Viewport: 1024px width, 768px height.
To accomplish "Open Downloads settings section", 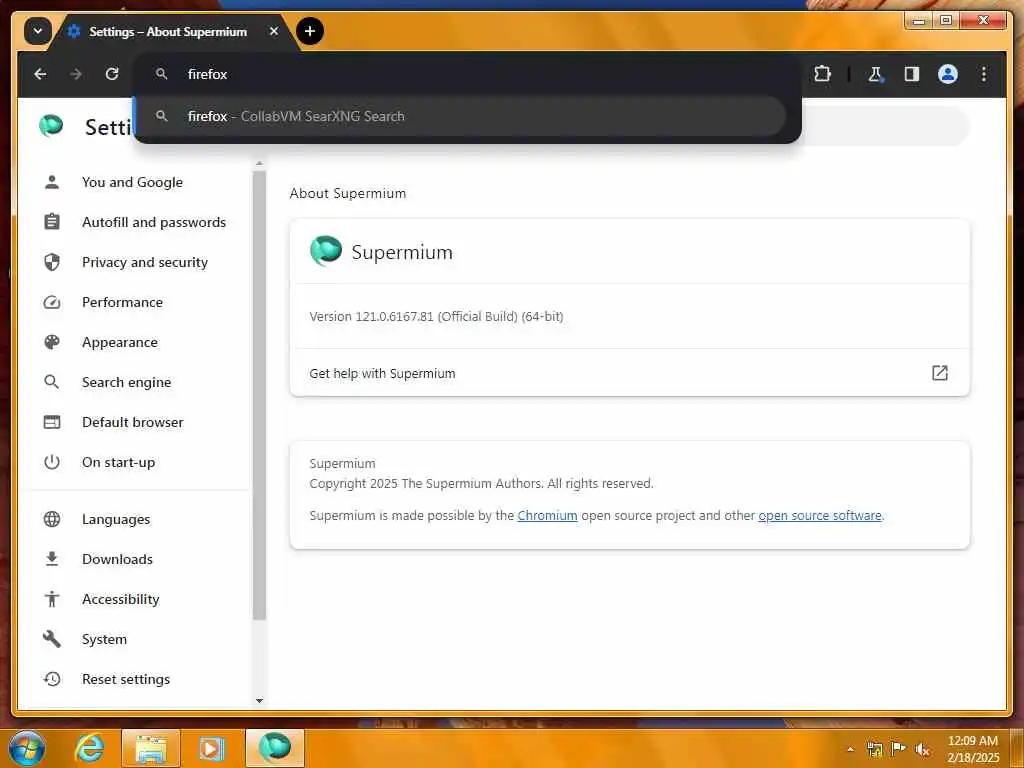I will tap(117, 559).
